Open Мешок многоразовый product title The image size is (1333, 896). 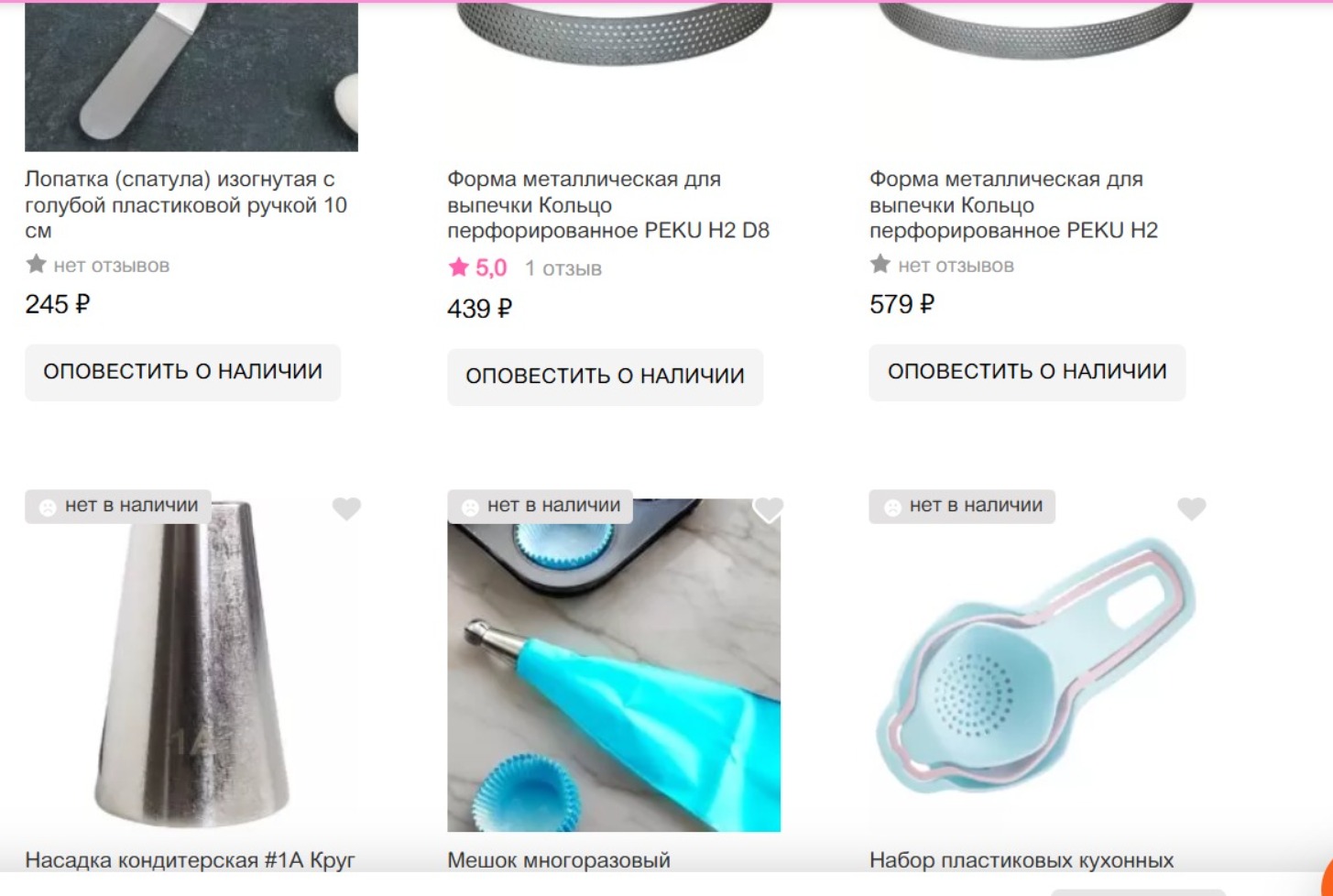(559, 860)
